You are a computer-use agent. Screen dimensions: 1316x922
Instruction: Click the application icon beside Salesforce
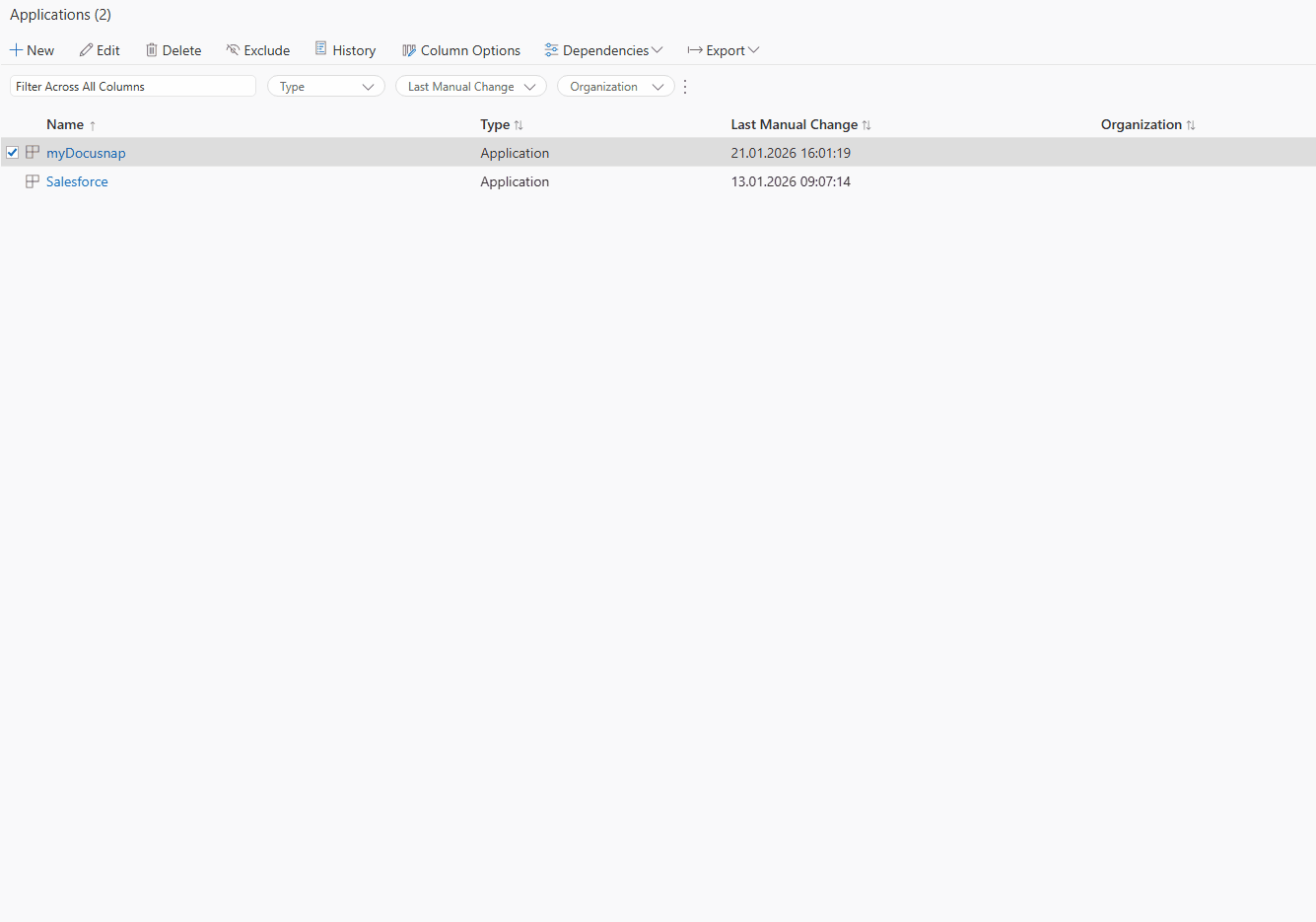pos(33,180)
